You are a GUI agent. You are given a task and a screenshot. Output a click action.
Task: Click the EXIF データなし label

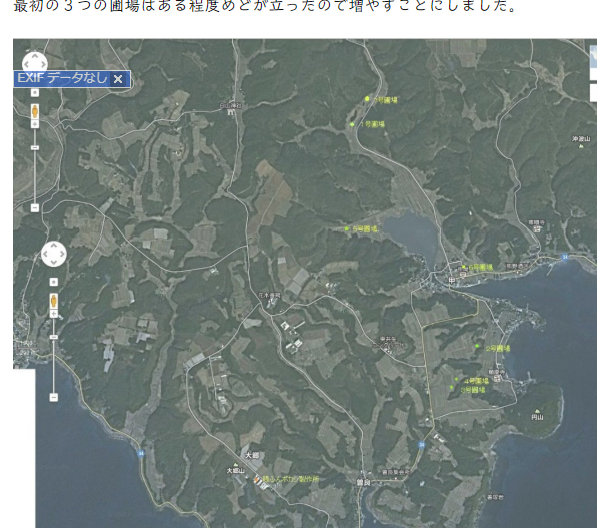click(62, 78)
